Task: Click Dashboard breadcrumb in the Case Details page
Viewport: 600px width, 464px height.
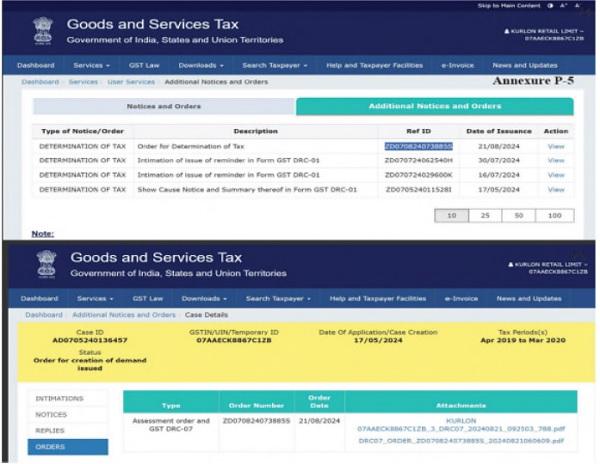Action: pyautogui.click(x=44, y=315)
